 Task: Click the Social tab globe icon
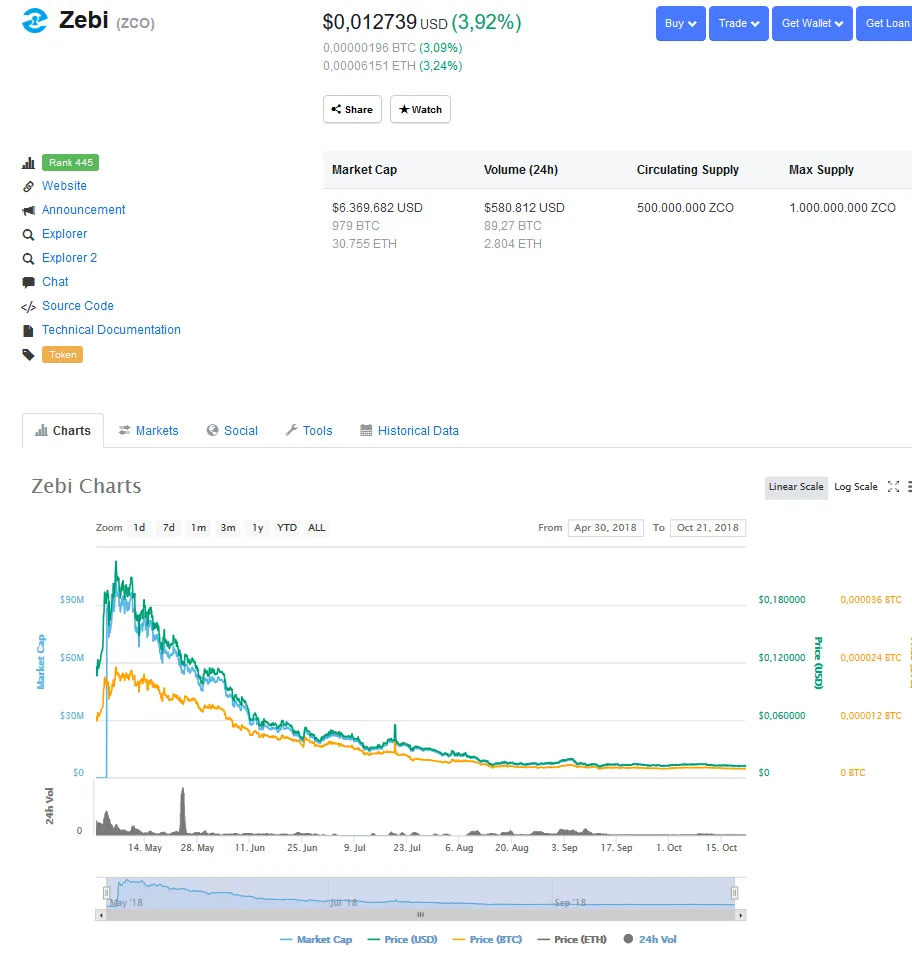[212, 430]
